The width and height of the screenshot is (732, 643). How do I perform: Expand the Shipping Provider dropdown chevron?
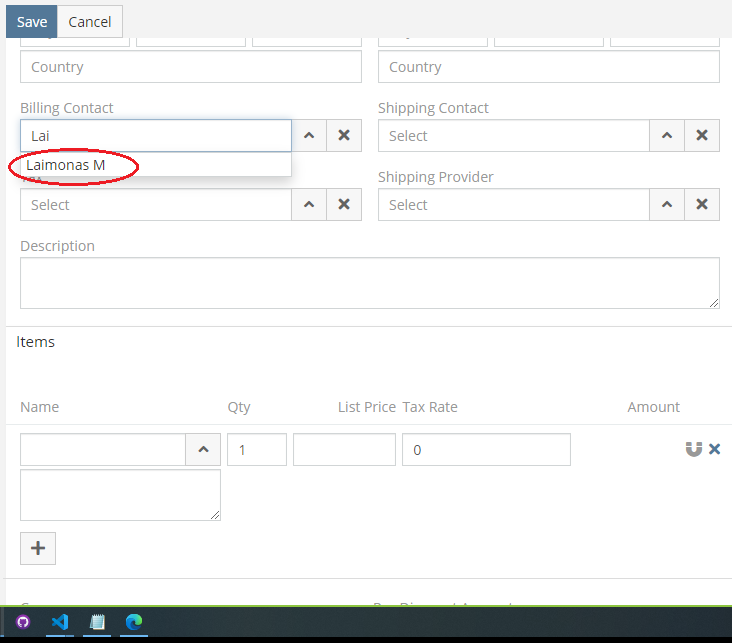[x=667, y=205]
